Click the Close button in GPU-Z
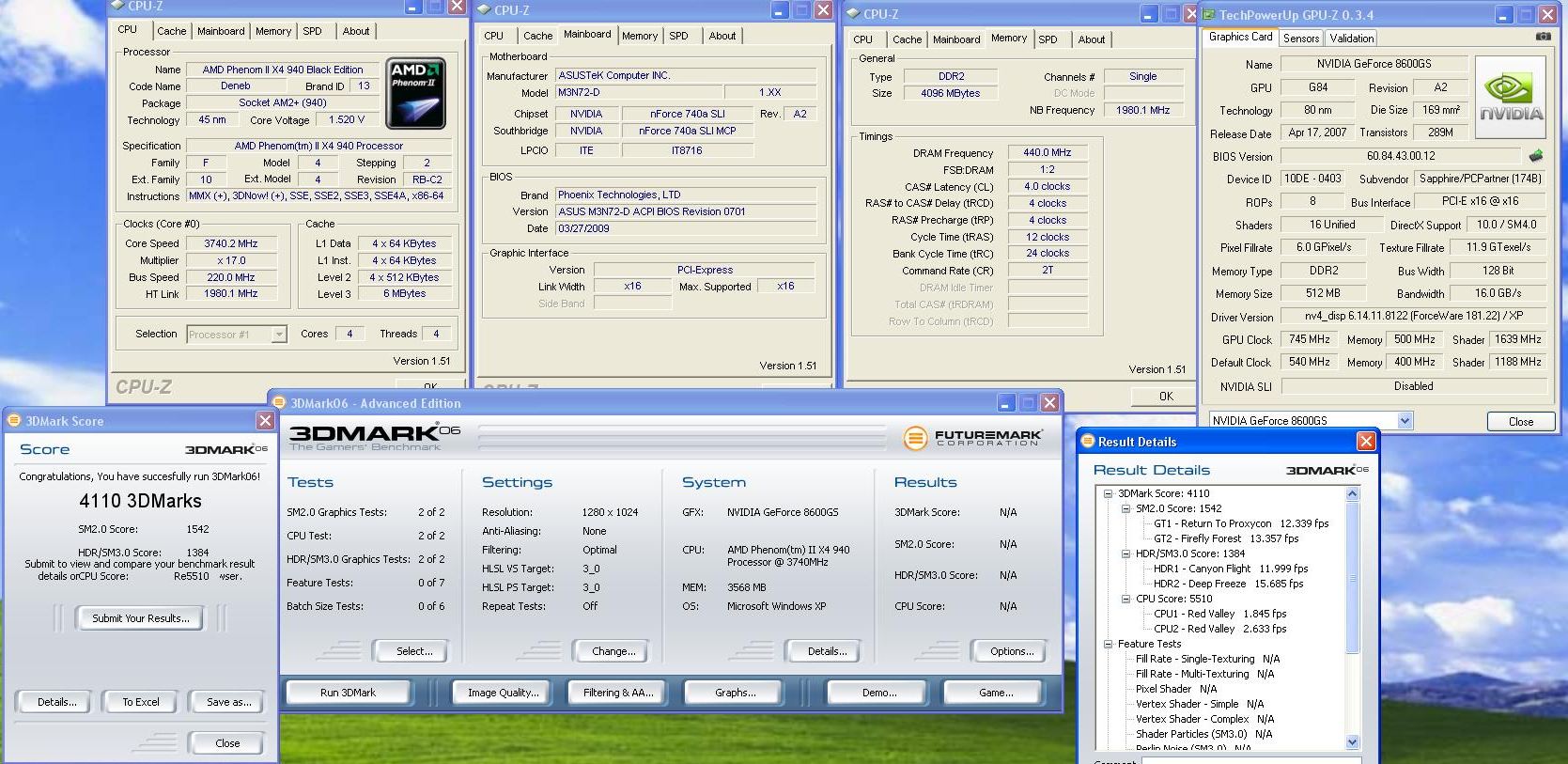The width and height of the screenshot is (1568, 764). (1520, 421)
